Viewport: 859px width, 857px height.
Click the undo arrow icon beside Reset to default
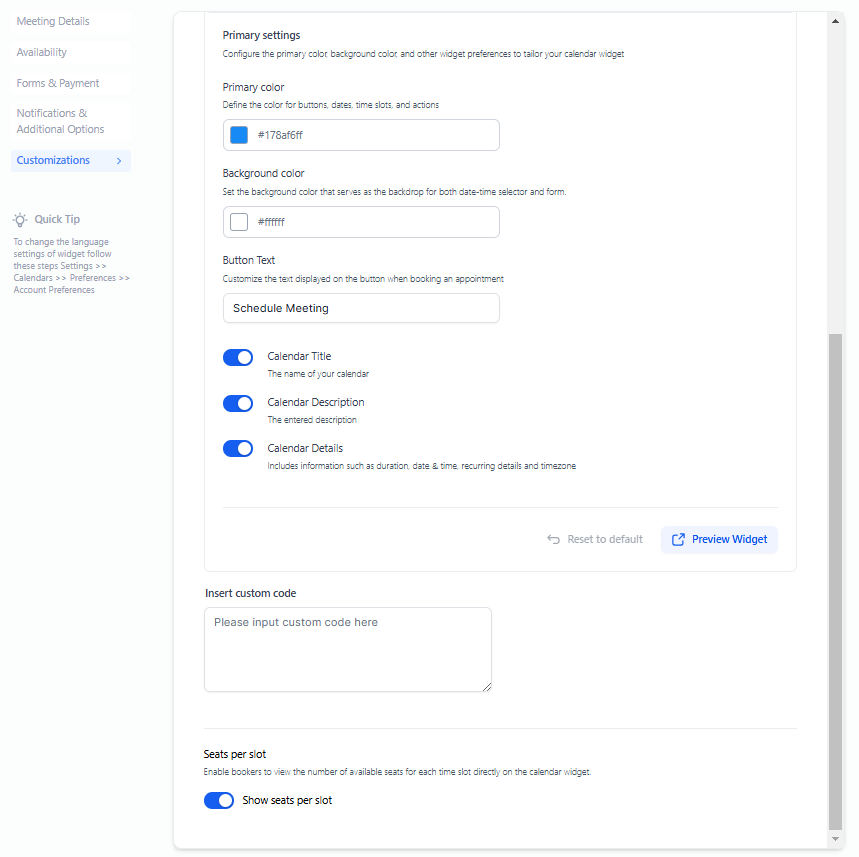[x=553, y=539]
